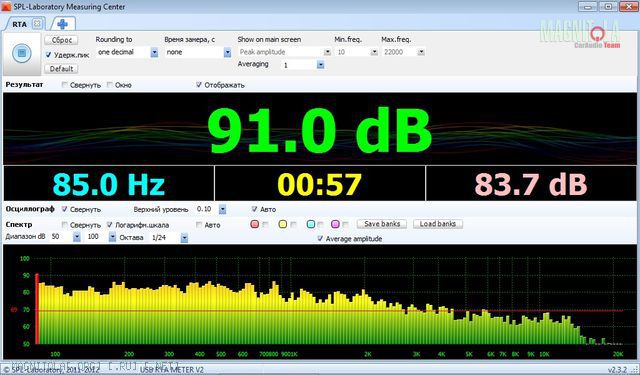Click the red peak bar in the spectrum
This screenshot has width=640, height=375.
tap(37, 309)
